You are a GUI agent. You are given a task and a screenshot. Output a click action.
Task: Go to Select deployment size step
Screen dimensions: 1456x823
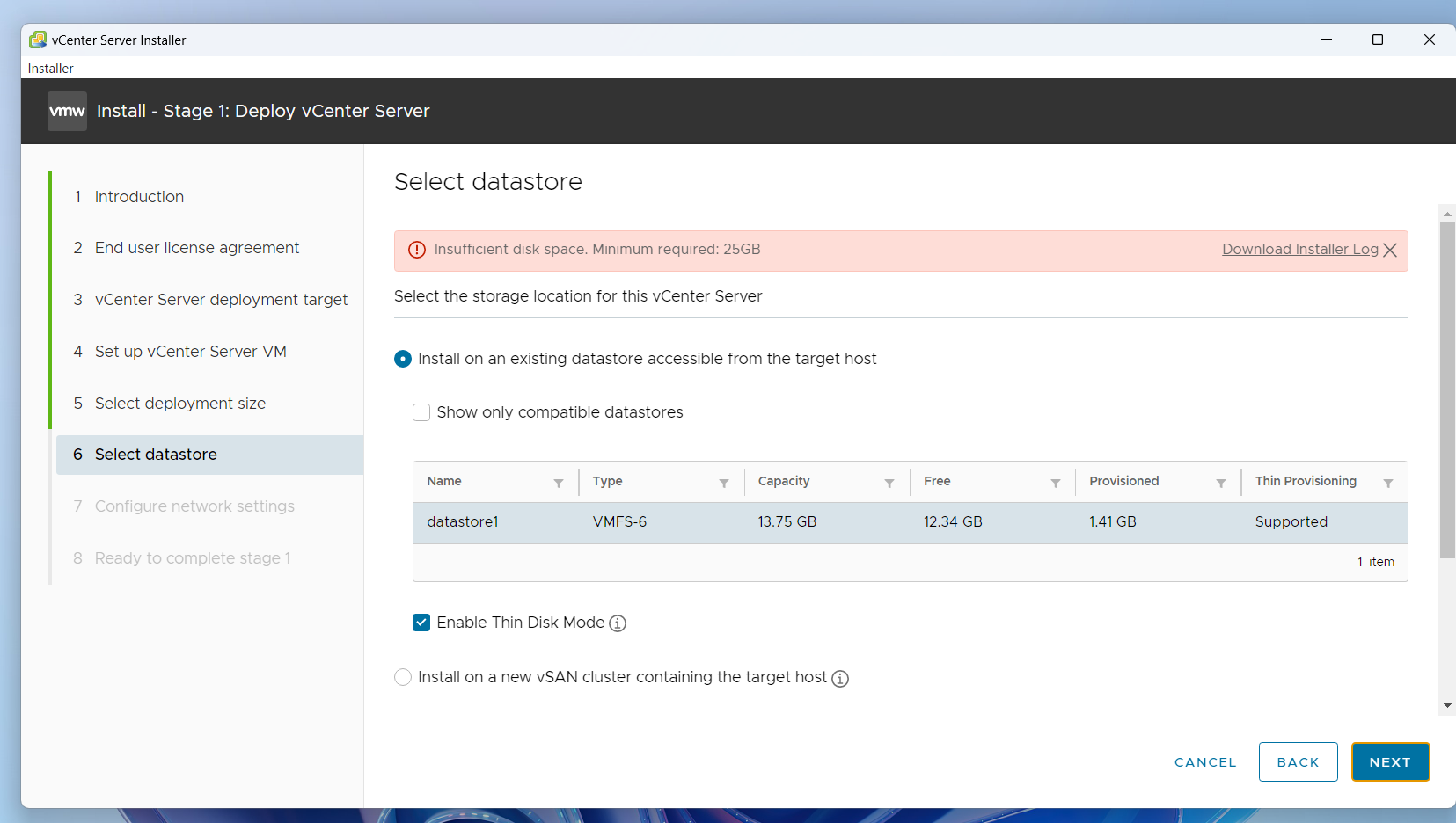(x=179, y=404)
